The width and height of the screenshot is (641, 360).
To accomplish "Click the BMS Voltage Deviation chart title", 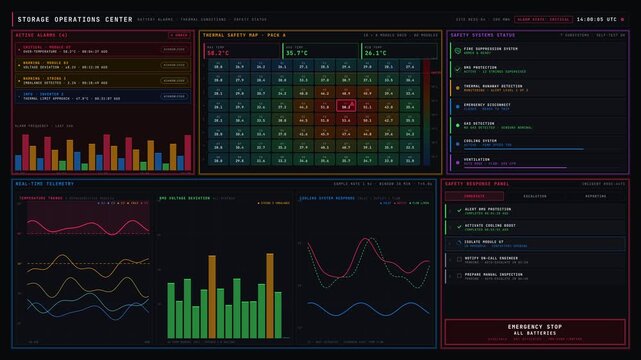I will pos(184,198).
